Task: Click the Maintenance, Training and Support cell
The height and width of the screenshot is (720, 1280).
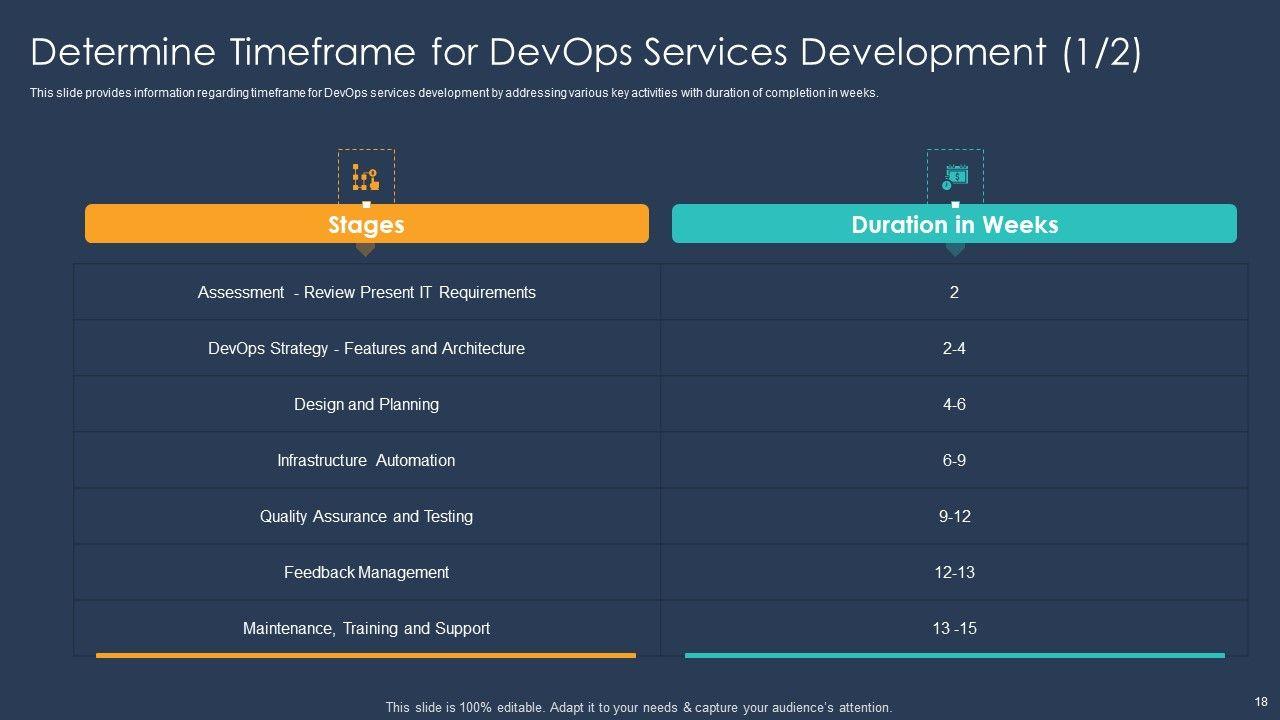Action: coord(366,628)
